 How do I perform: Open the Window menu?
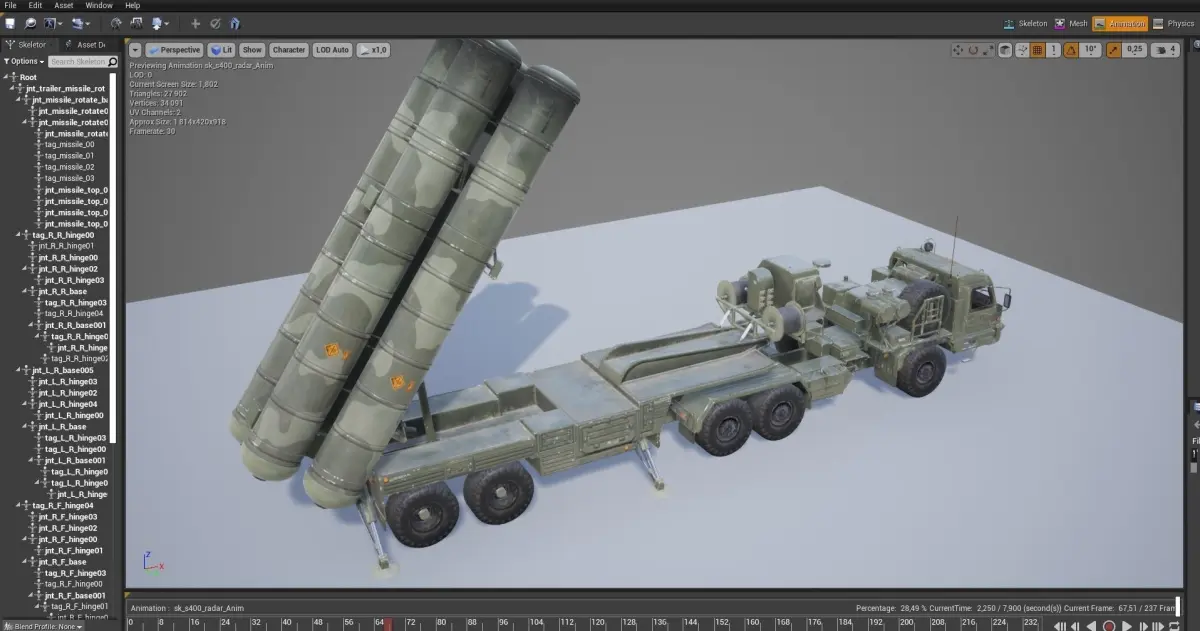pos(99,6)
